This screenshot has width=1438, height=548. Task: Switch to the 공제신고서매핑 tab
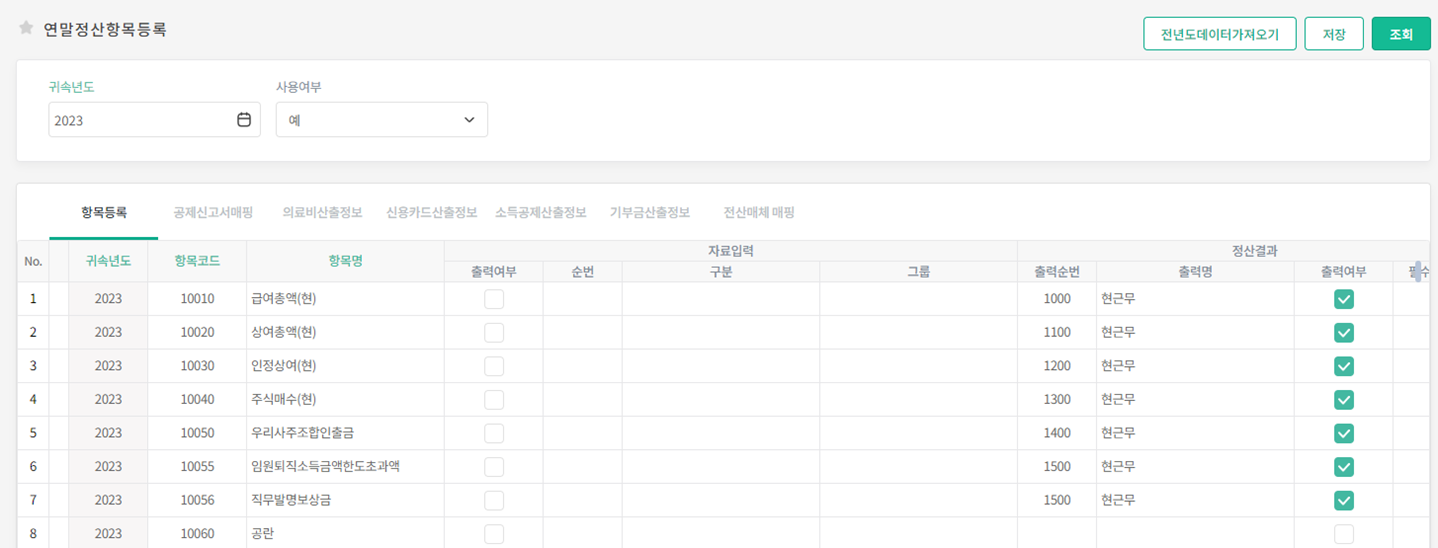coord(213,212)
